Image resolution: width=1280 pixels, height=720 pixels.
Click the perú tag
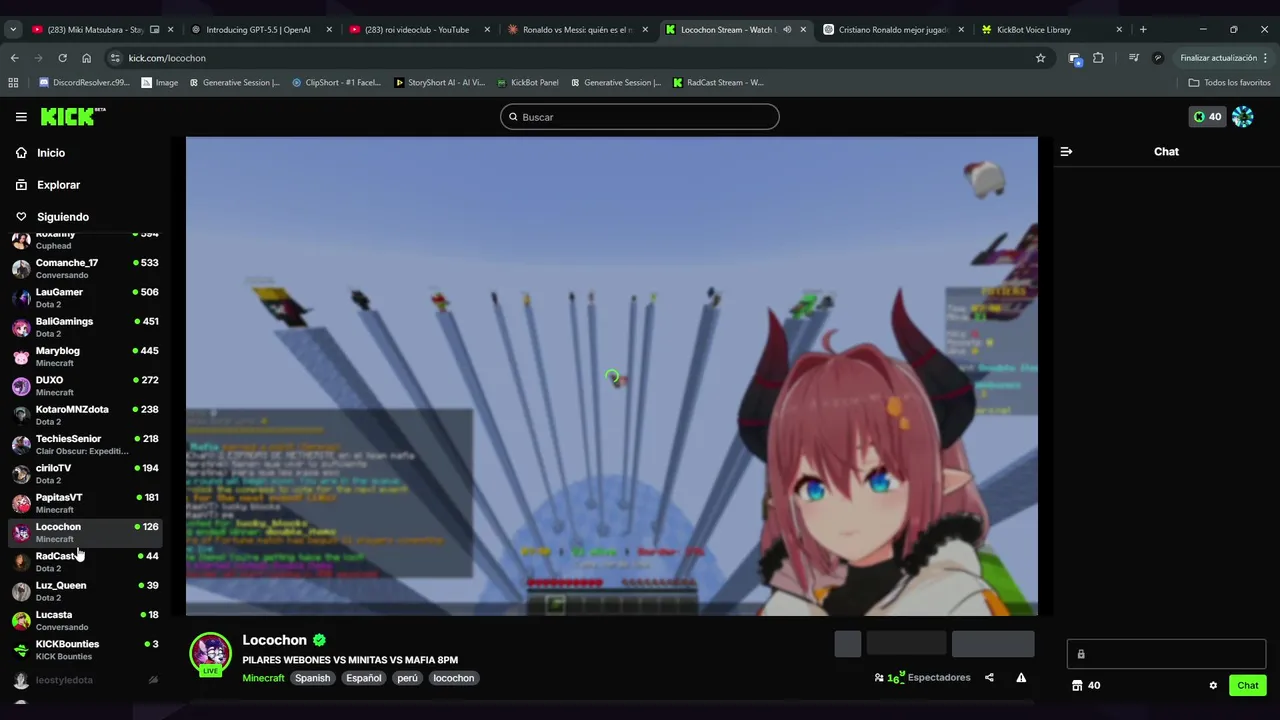[407, 678]
